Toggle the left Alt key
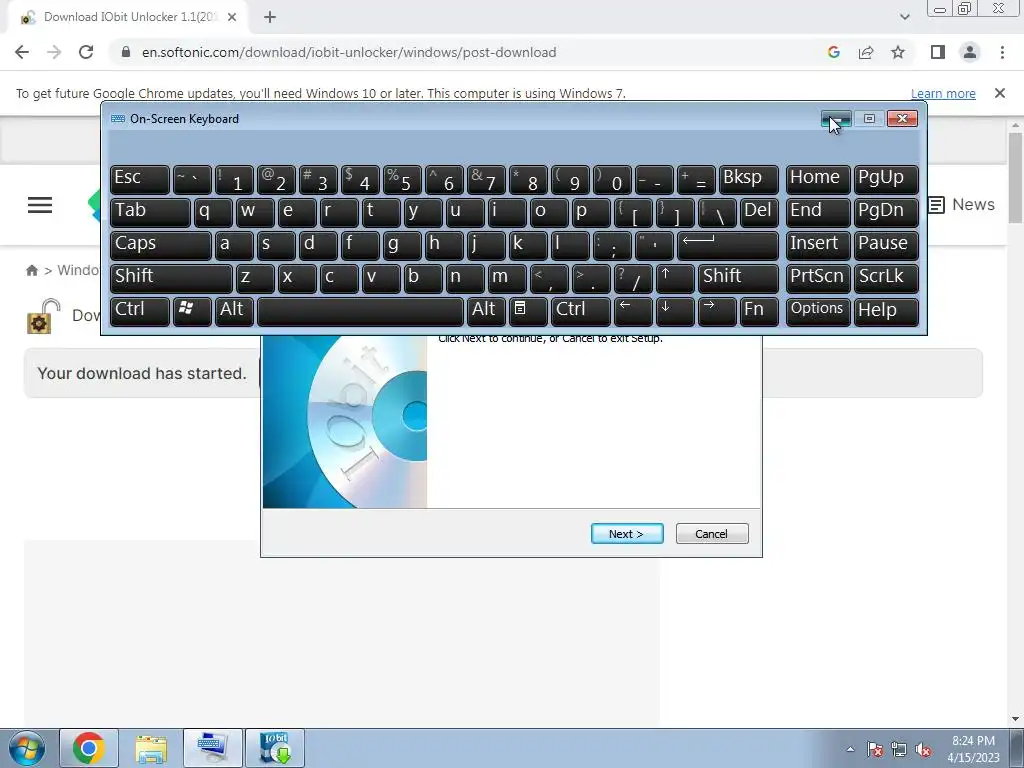Image resolution: width=1024 pixels, height=768 pixels. [x=234, y=311]
